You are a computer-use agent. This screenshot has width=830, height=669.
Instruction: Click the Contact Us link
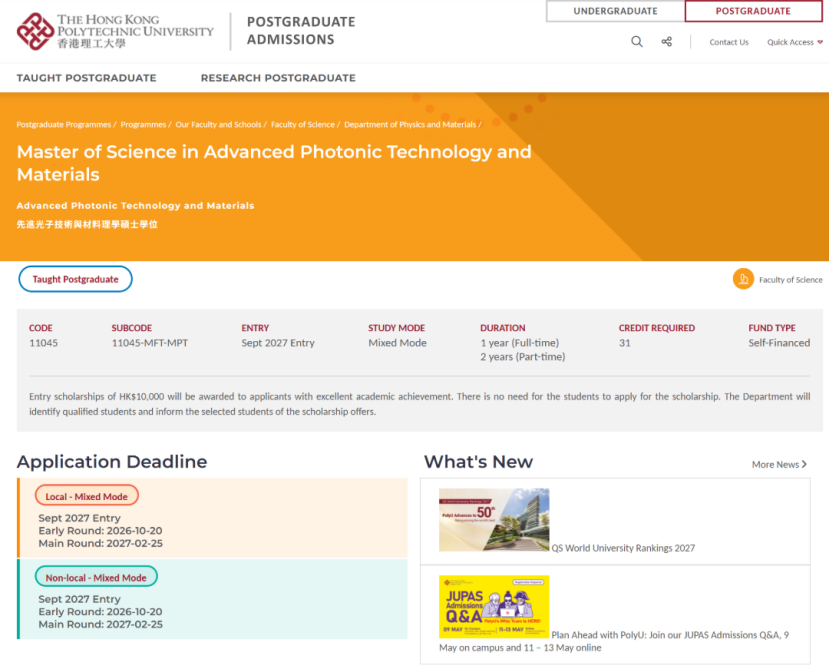click(729, 42)
